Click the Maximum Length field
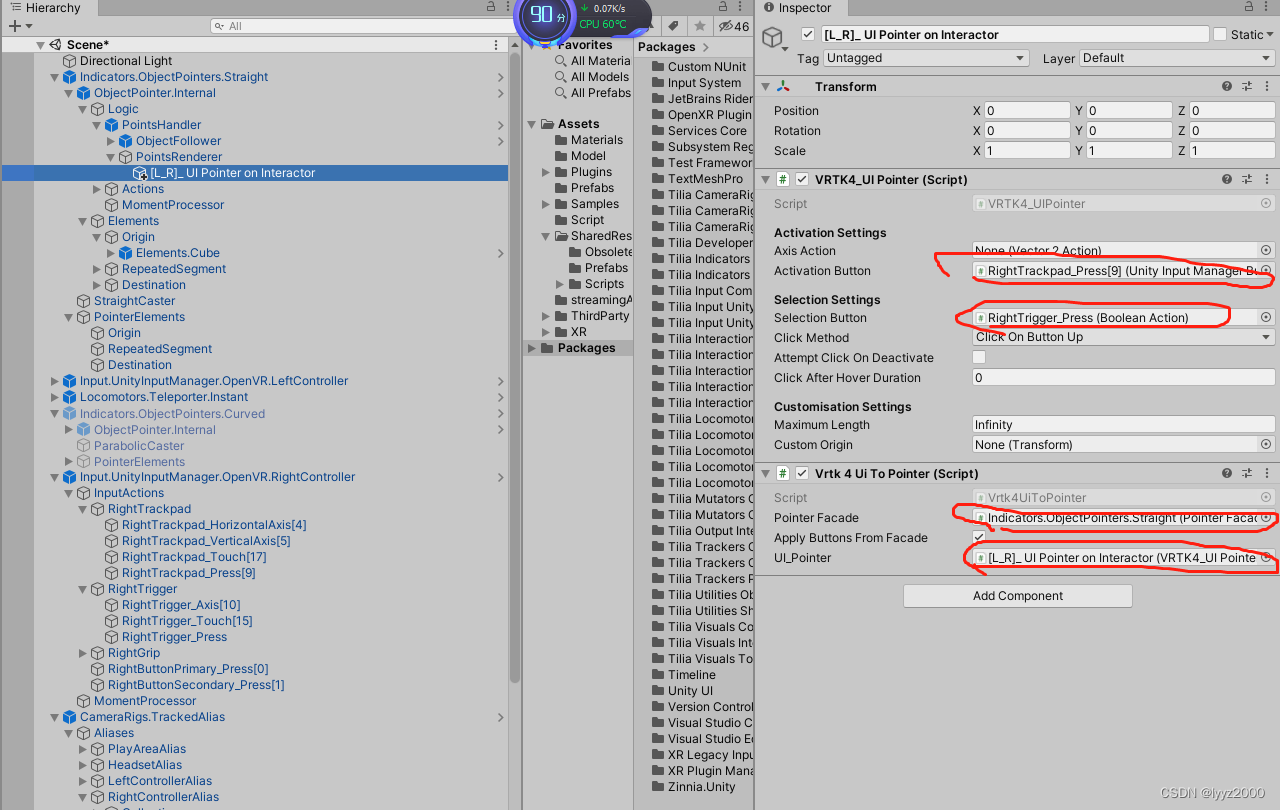The width and height of the screenshot is (1280, 810). 1124,425
